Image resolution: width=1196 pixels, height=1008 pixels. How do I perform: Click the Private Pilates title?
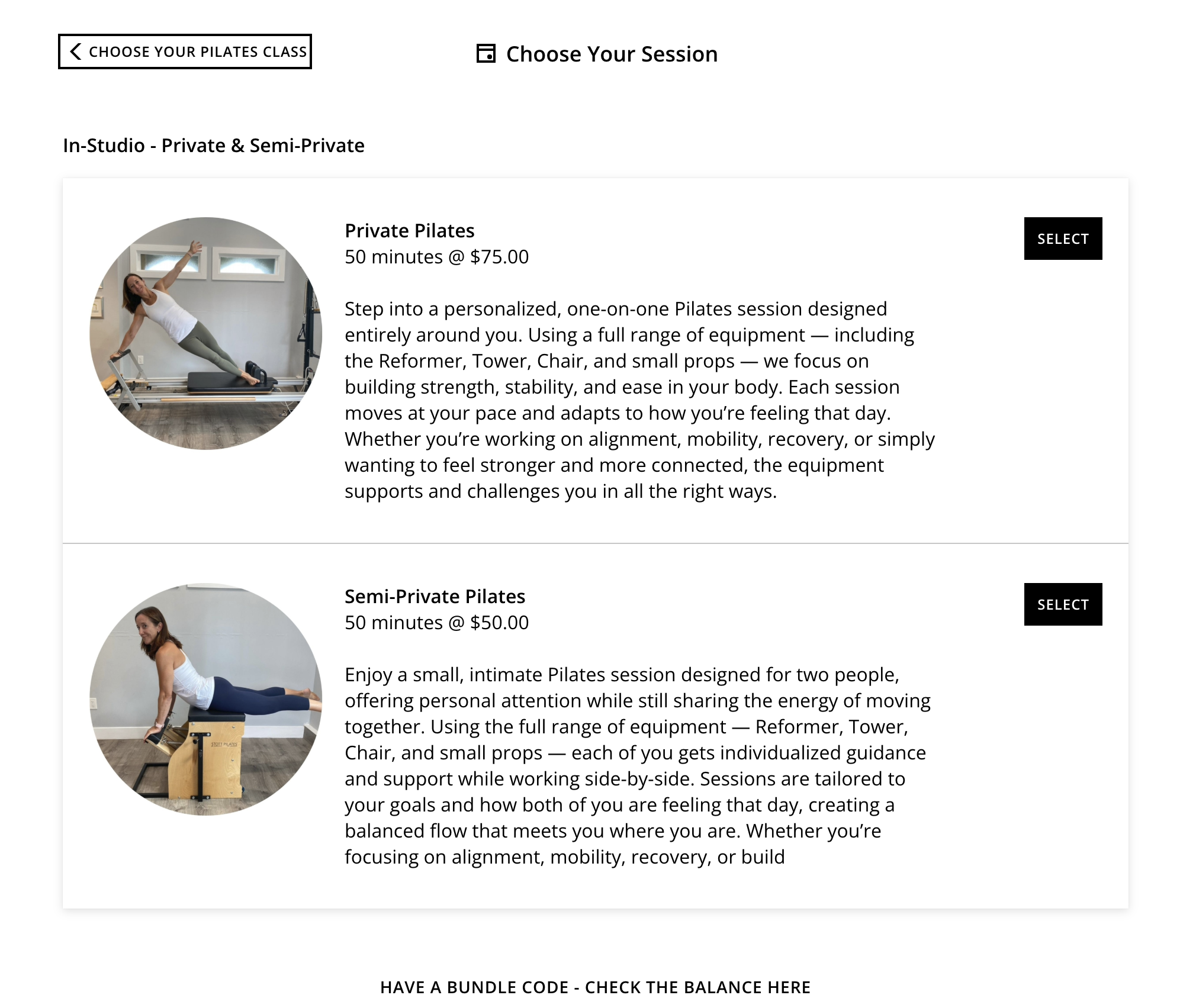(x=410, y=230)
